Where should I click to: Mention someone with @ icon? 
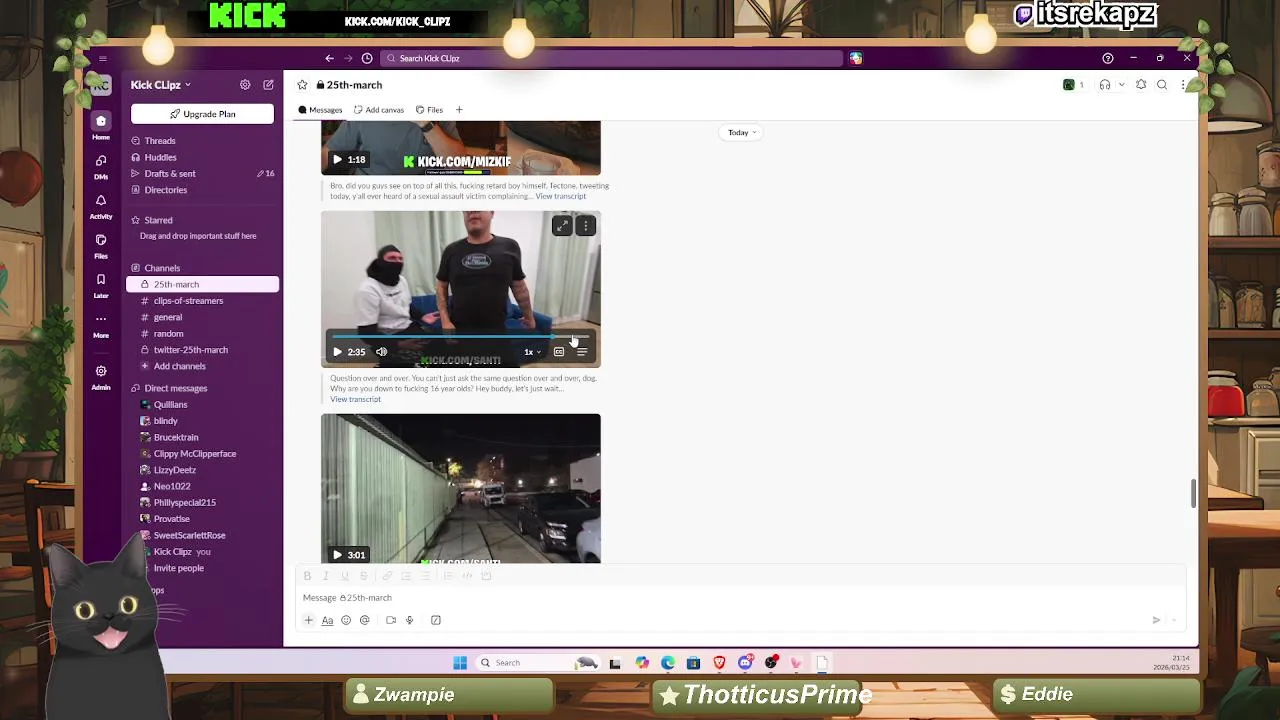point(365,620)
